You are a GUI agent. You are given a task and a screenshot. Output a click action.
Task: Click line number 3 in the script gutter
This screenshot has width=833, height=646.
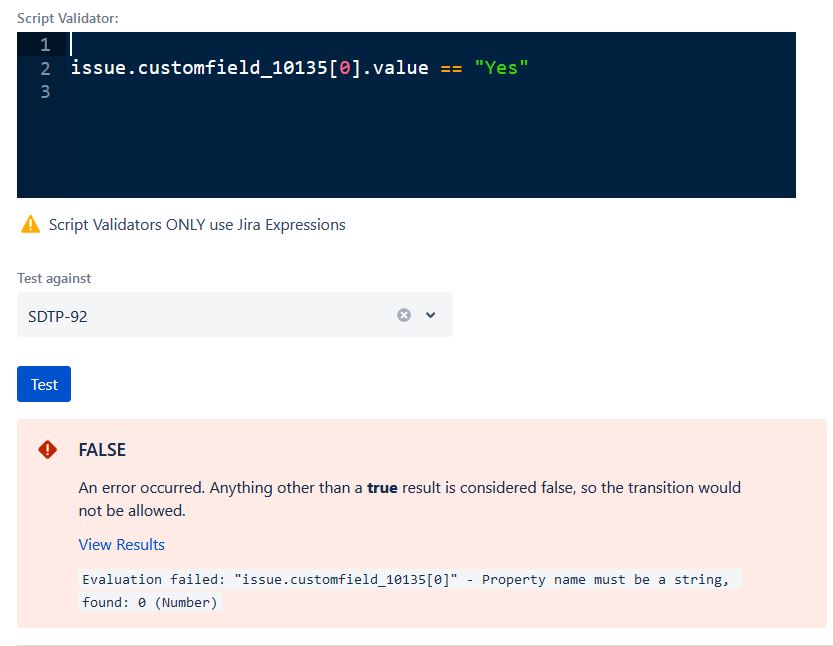pyautogui.click(x=44, y=91)
